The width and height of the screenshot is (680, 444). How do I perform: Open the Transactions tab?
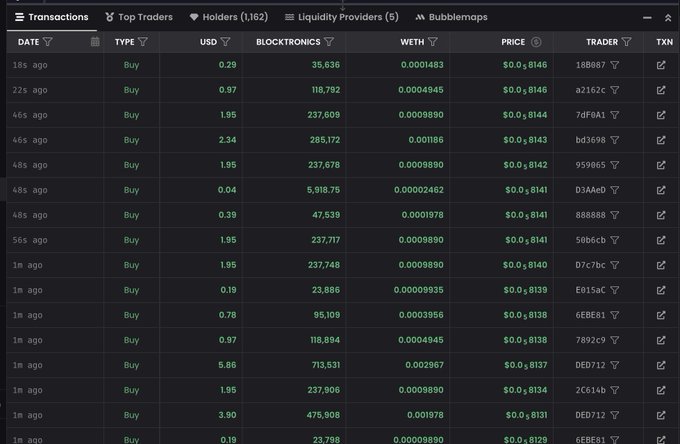point(52,17)
